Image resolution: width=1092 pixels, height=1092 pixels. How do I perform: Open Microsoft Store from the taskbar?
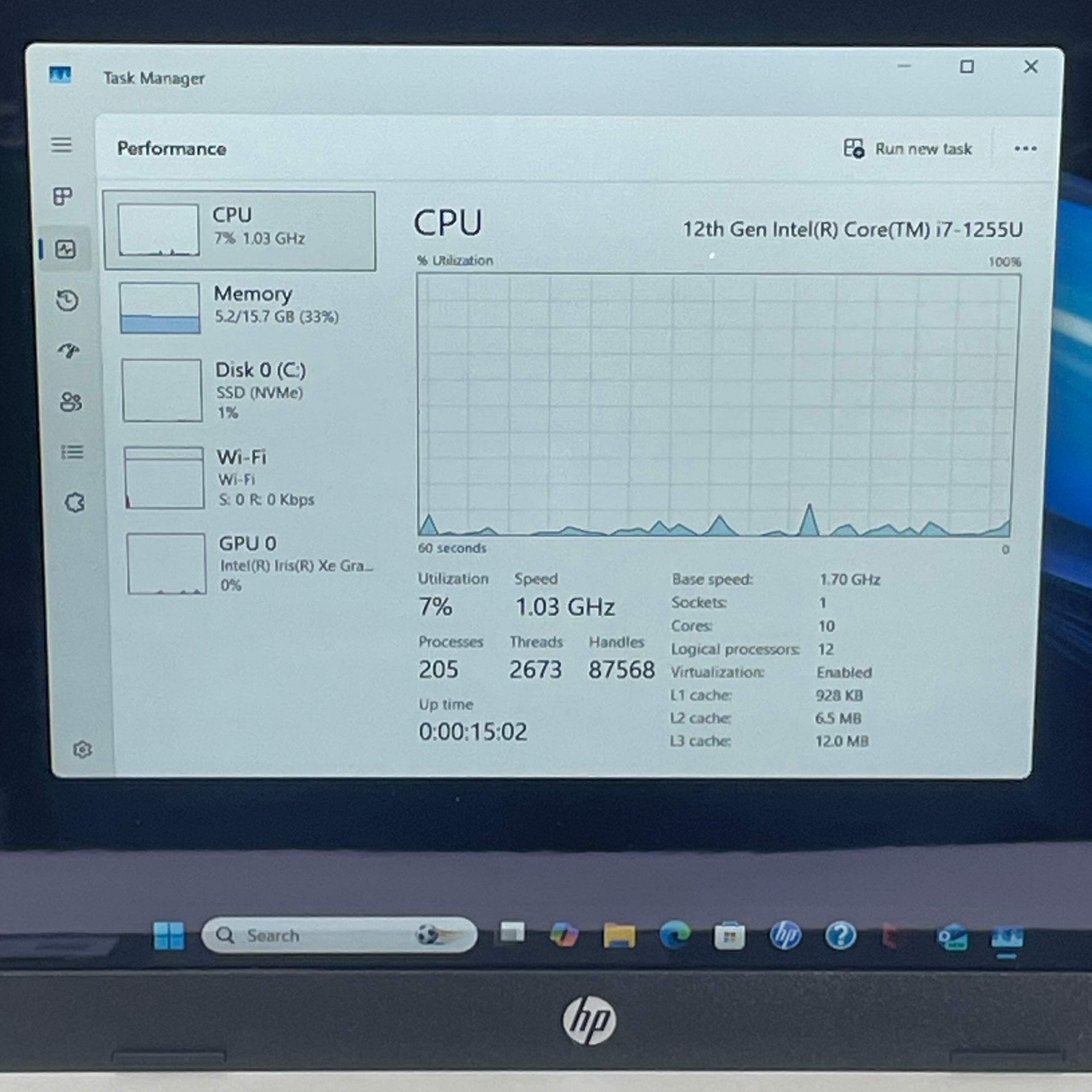[x=729, y=936]
